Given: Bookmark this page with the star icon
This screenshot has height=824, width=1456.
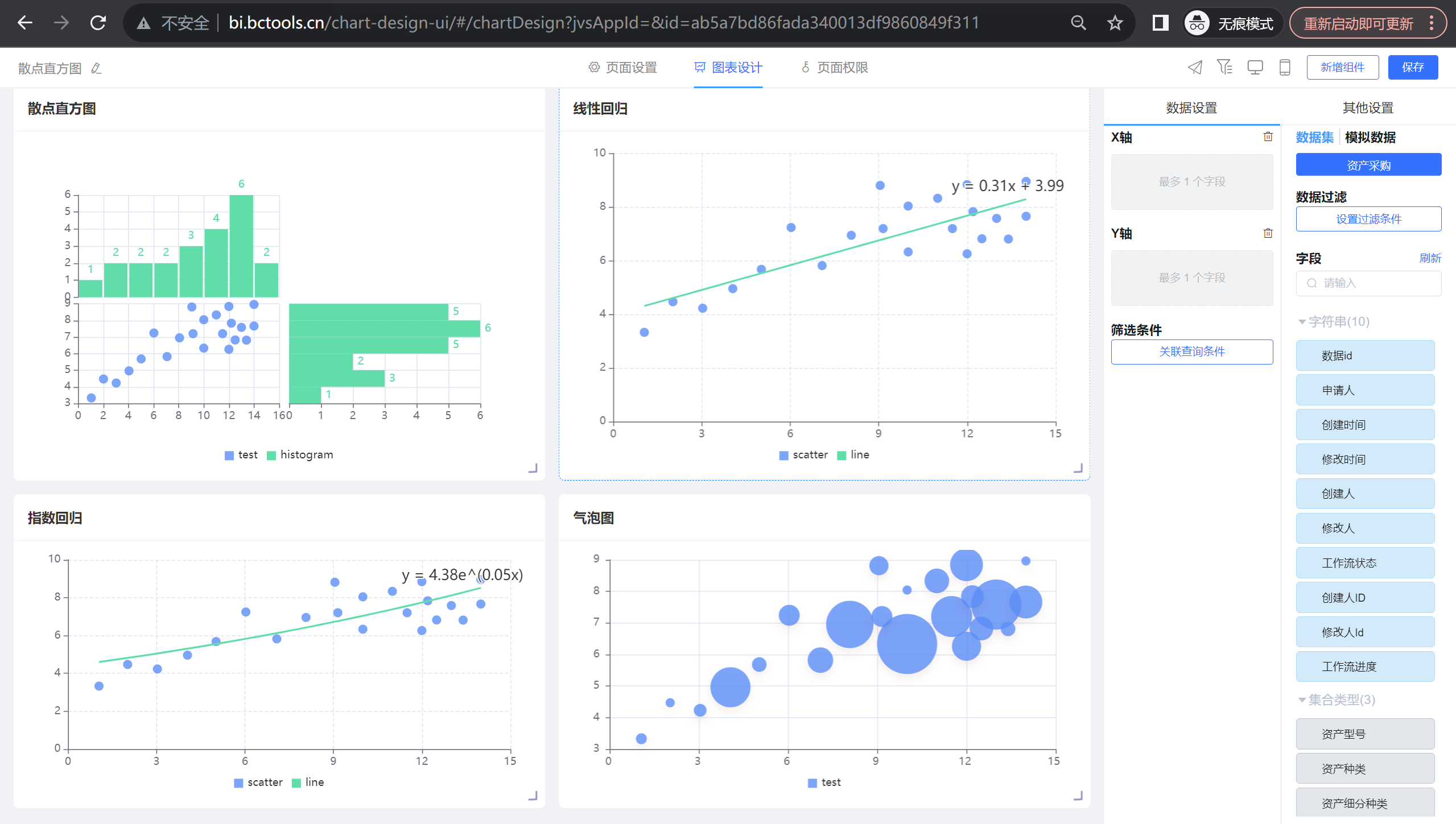Looking at the screenshot, I should [x=1115, y=23].
